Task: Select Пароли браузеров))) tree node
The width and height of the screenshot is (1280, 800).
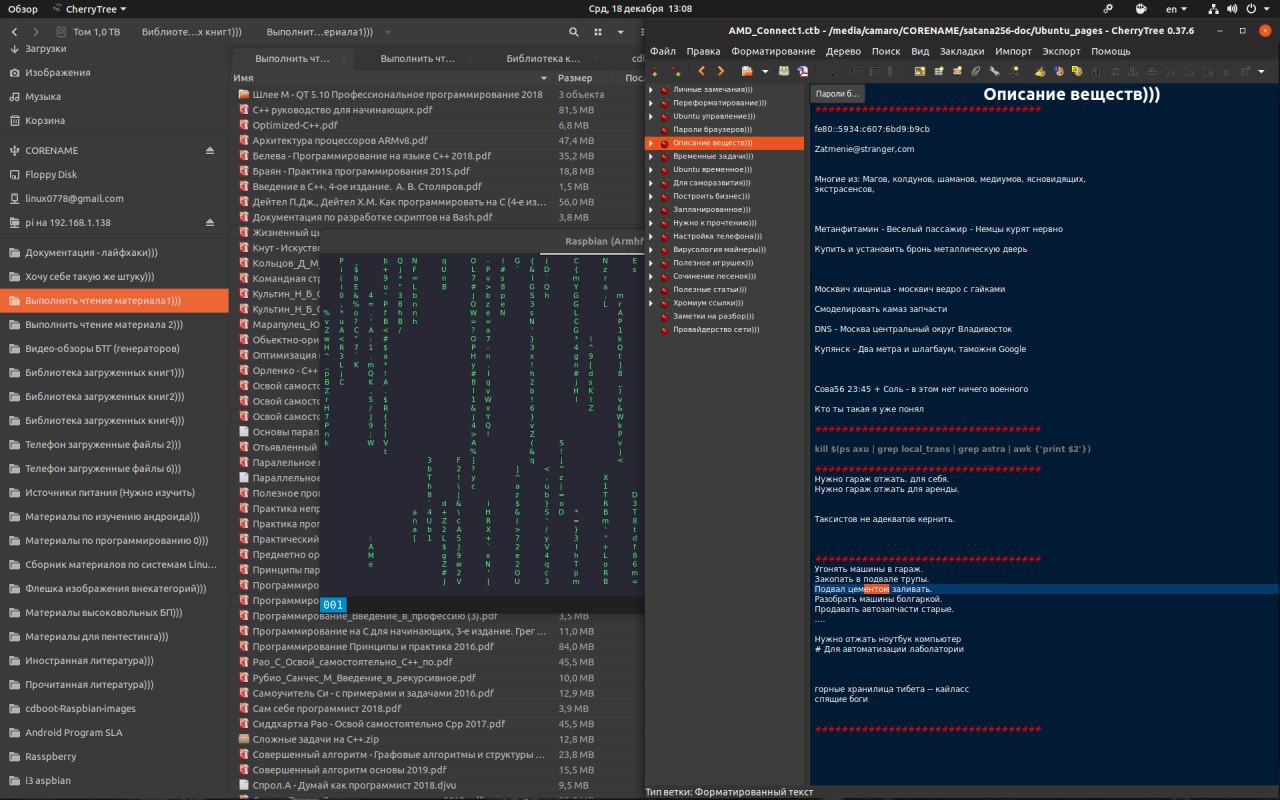Action: [712, 130]
